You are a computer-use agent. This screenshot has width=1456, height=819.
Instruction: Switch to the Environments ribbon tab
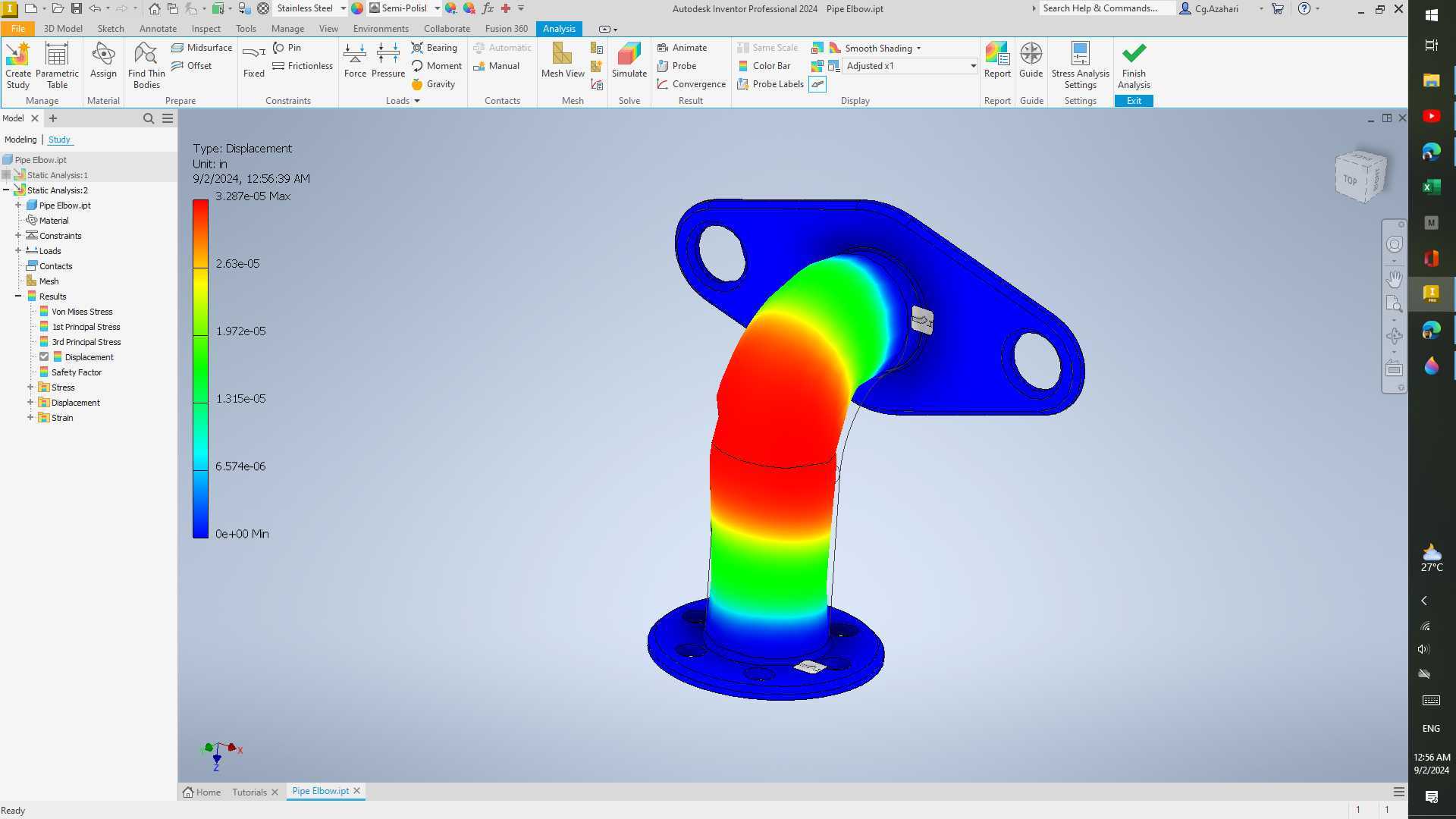(x=381, y=29)
